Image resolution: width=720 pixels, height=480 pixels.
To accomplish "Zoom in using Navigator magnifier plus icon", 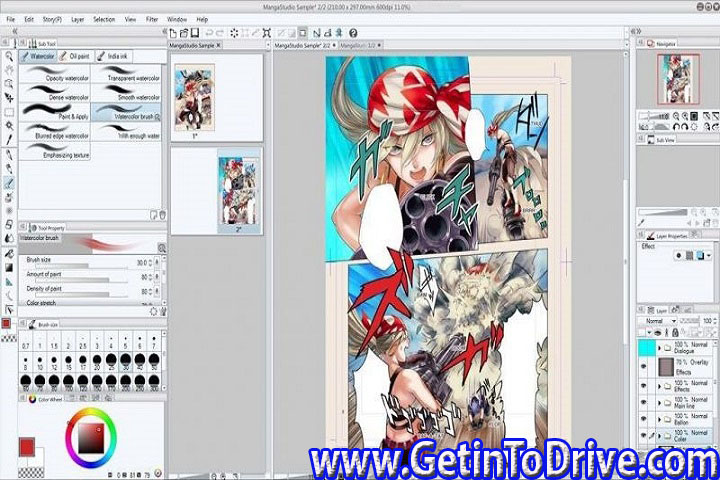I will click(x=685, y=117).
